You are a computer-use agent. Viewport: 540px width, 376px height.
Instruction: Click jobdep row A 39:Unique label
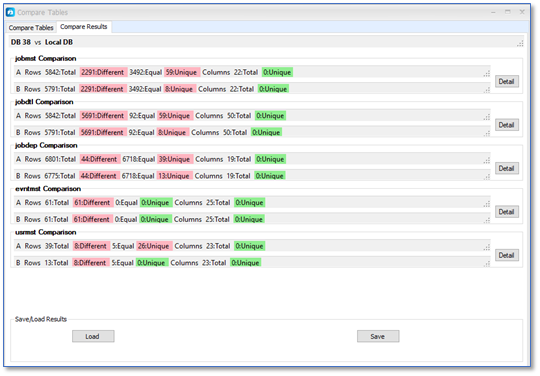tap(175, 159)
